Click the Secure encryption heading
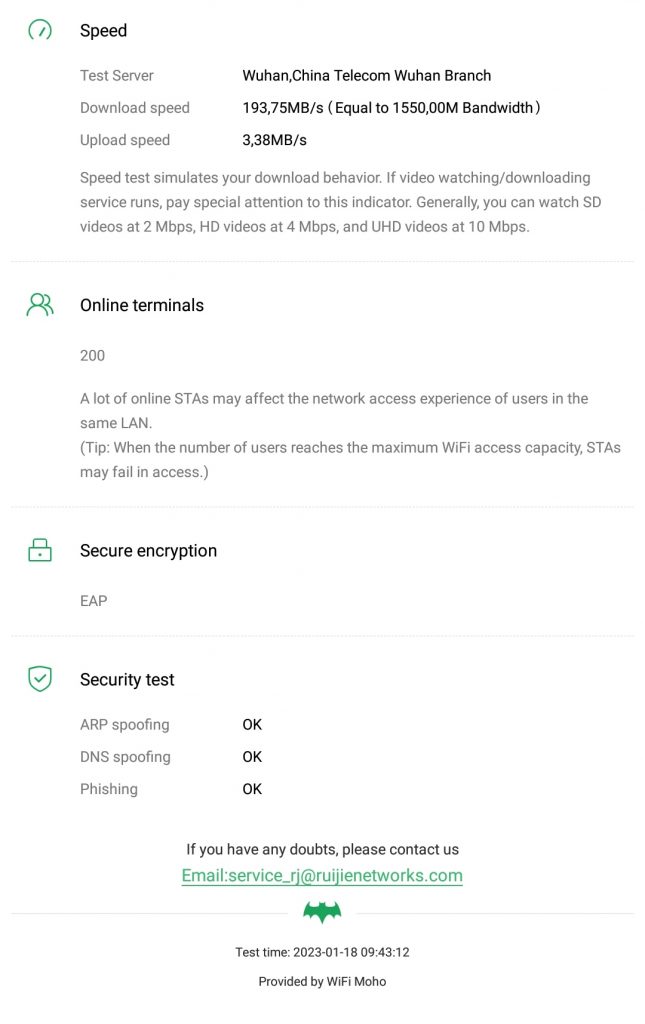Screen dimensions: 645x1024 pyautogui.click(x=148, y=551)
